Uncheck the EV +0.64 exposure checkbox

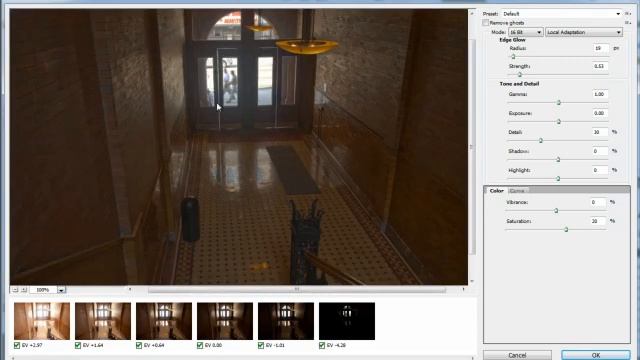[139, 345]
